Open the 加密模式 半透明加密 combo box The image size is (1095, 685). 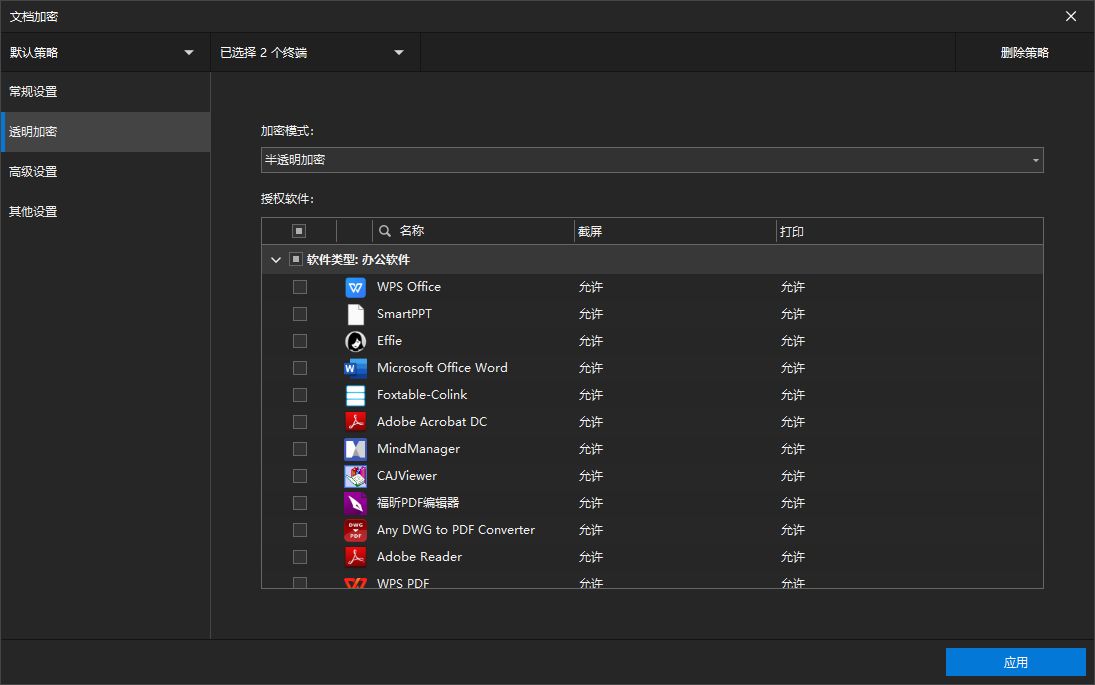click(652, 160)
